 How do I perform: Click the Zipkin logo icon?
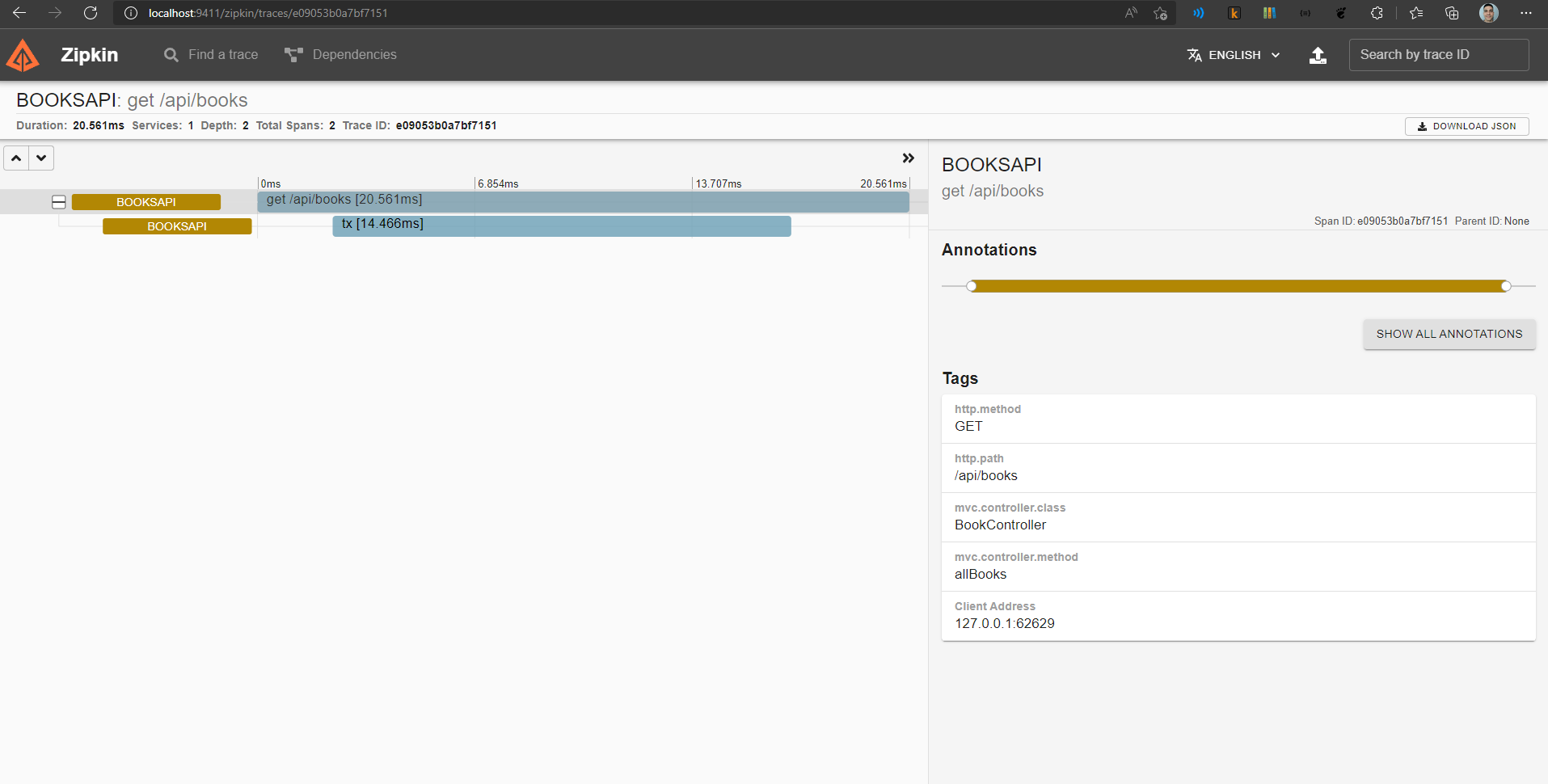click(x=23, y=55)
